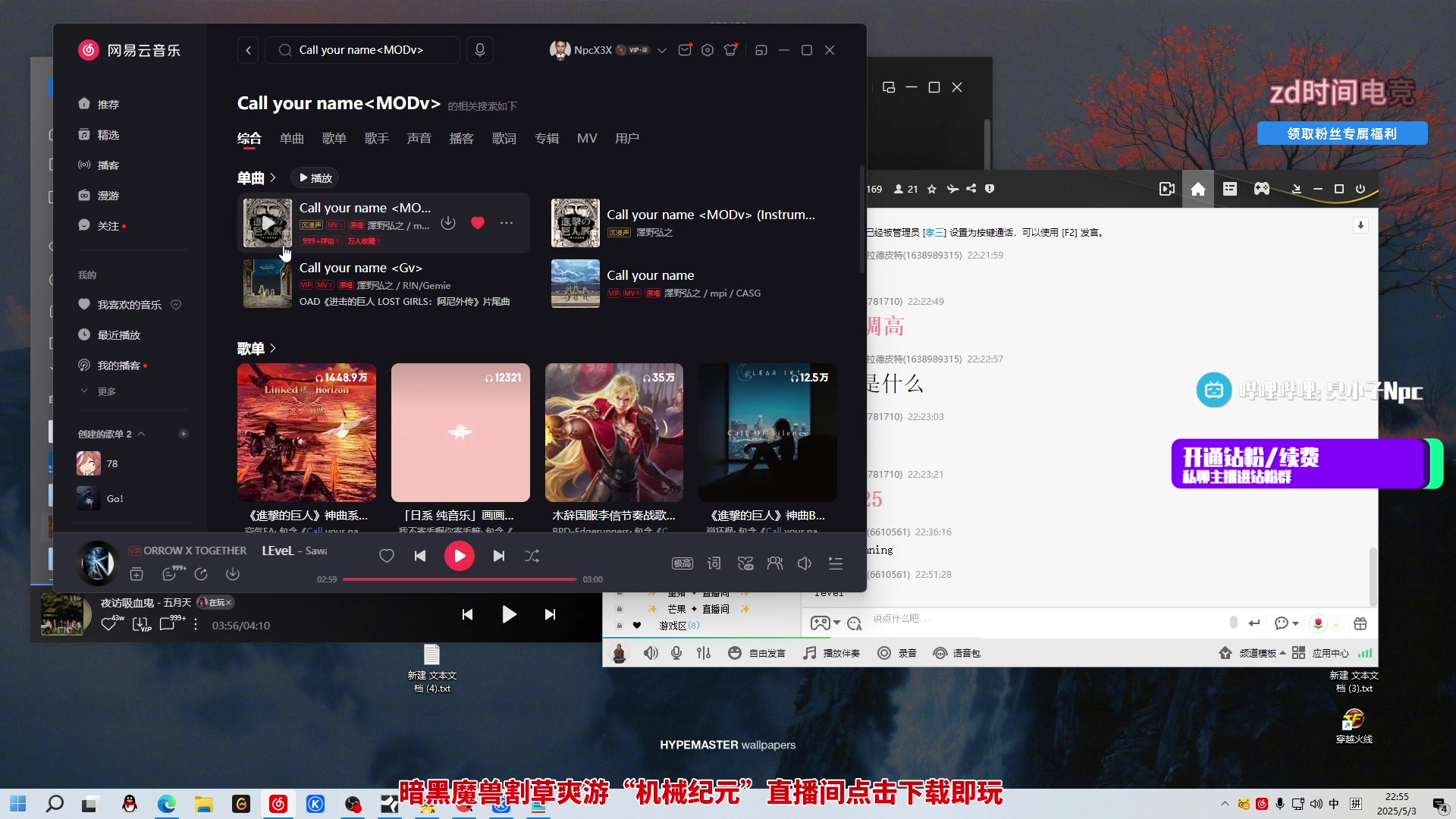1456x819 pixels.
Task: Play 夜访吸血鬼 in the background player
Action: (x=509, y=614)
